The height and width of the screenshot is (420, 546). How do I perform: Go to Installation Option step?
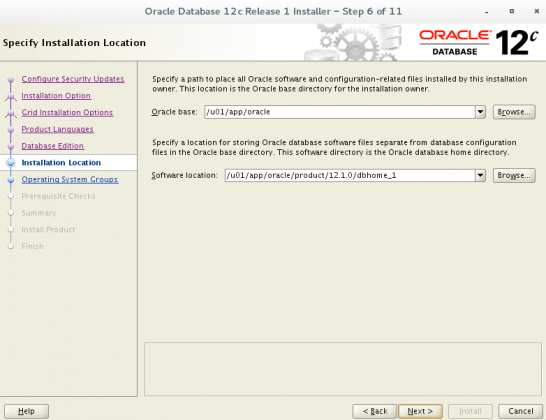pos(56,96)
